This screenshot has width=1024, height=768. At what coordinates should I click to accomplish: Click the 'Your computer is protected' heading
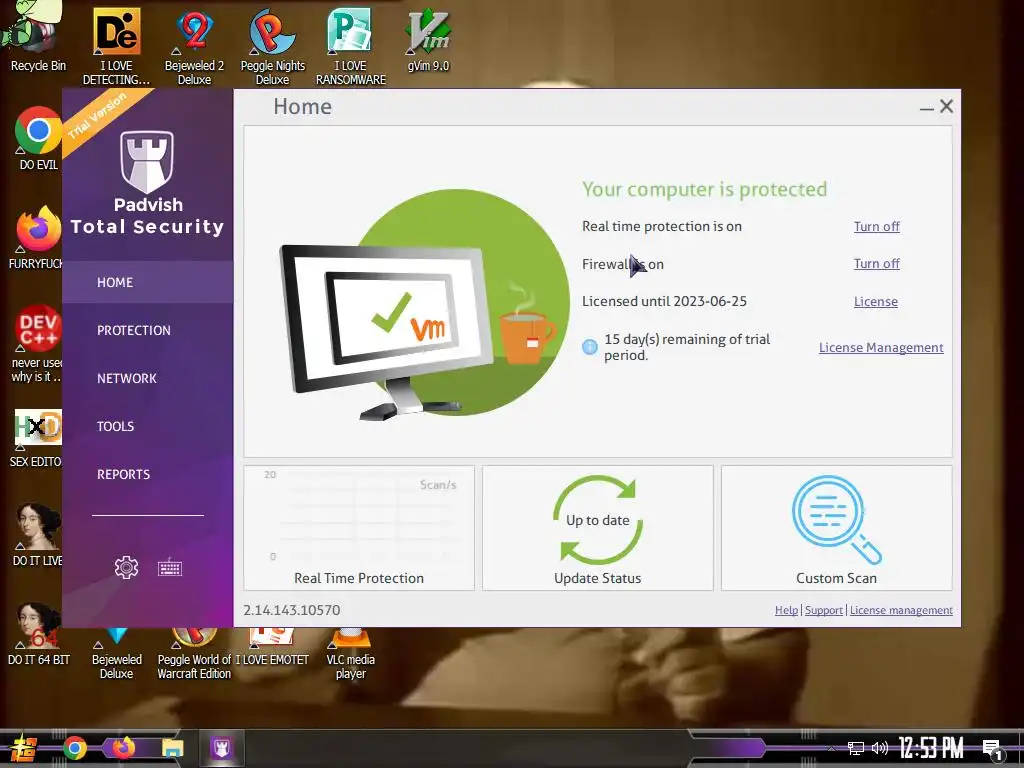pyautogui.click(x=704, y=189)
